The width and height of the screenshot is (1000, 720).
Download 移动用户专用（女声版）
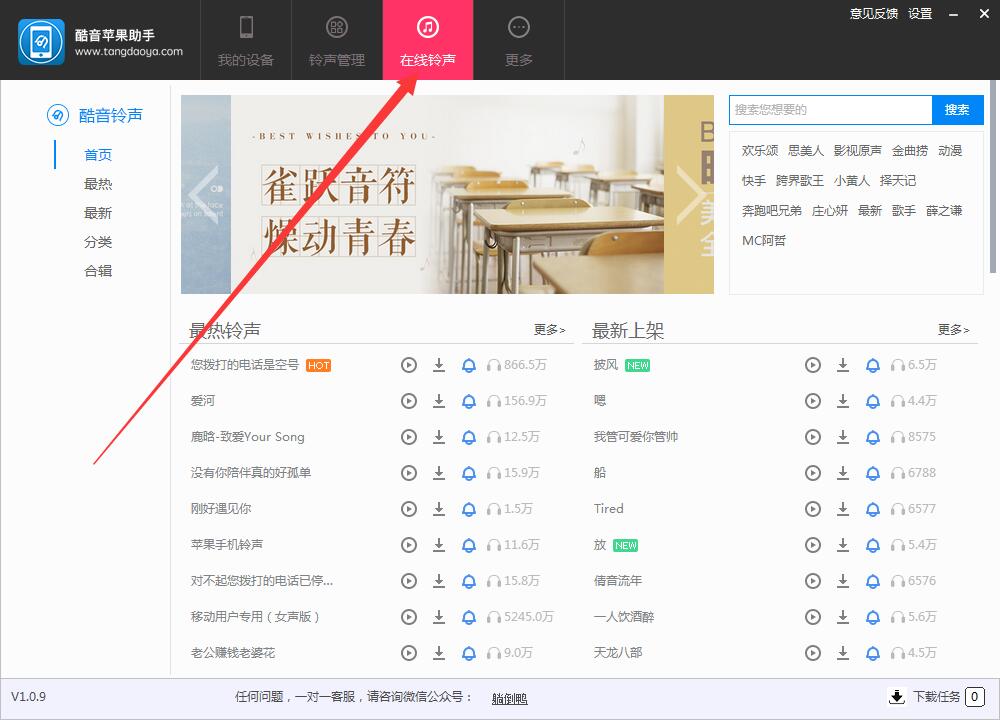coord(439,617)
